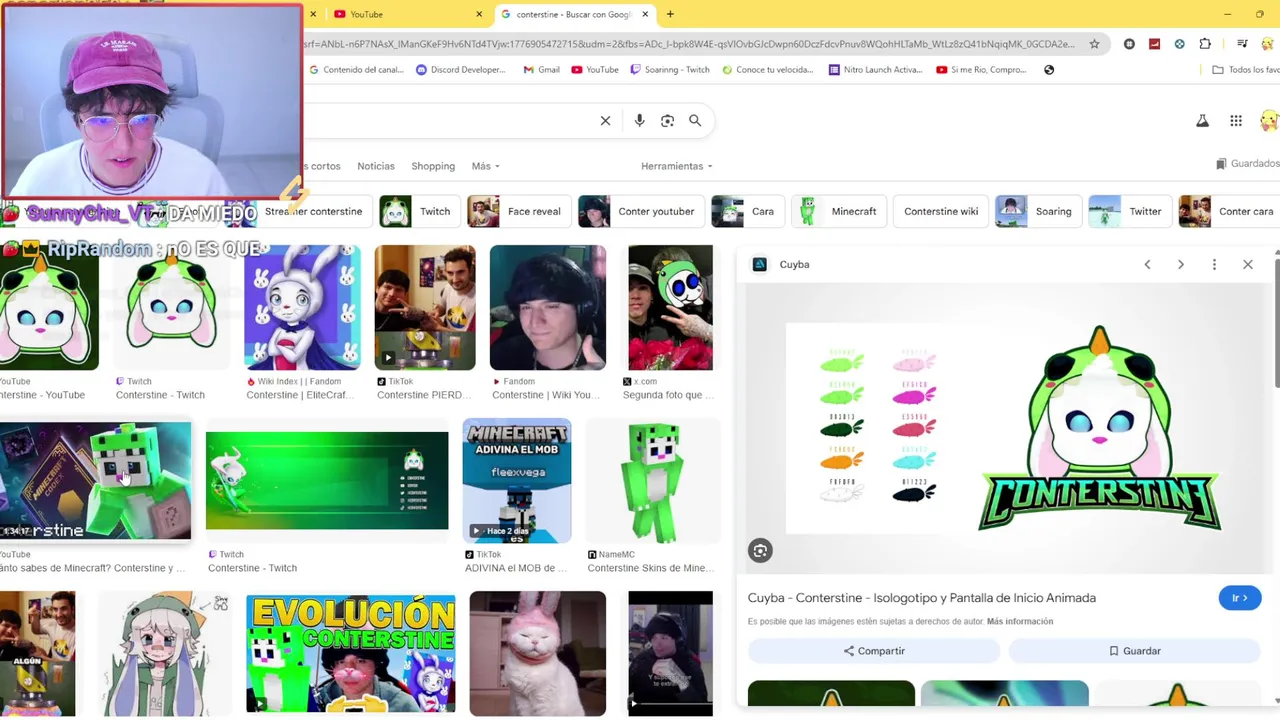Select the Soaring suggestion chip
This screenshot has width=1280, height=720.
click(x=1039, y=212)
